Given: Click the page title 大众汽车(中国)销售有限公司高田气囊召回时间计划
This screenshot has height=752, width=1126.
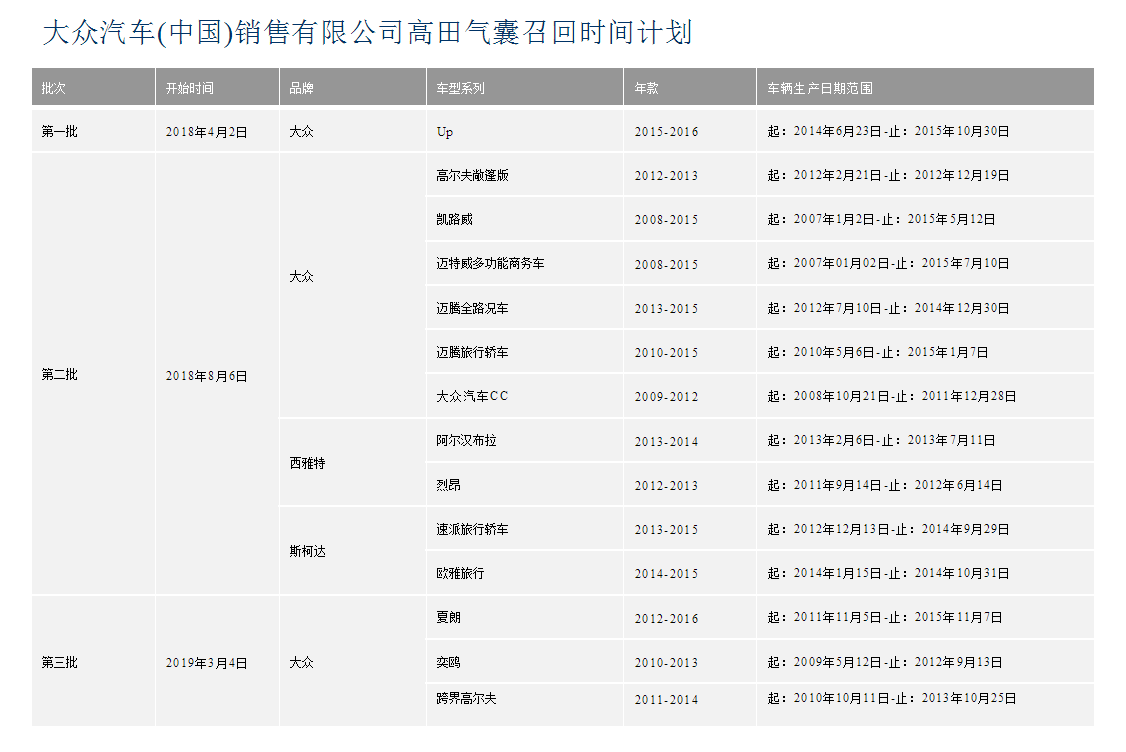Looking at the screenshot, I should 367,33.
